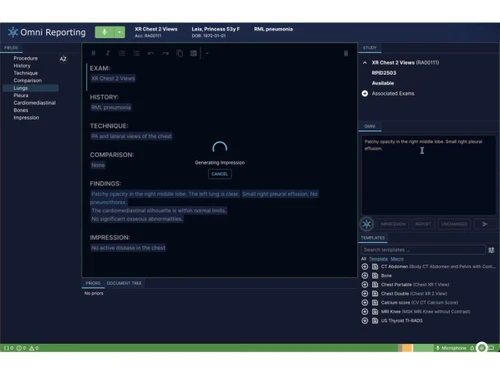Toggle bold formatting in editor toolbar
The width and height of the screenshot is (500, 375).
[x=94, y=53]
